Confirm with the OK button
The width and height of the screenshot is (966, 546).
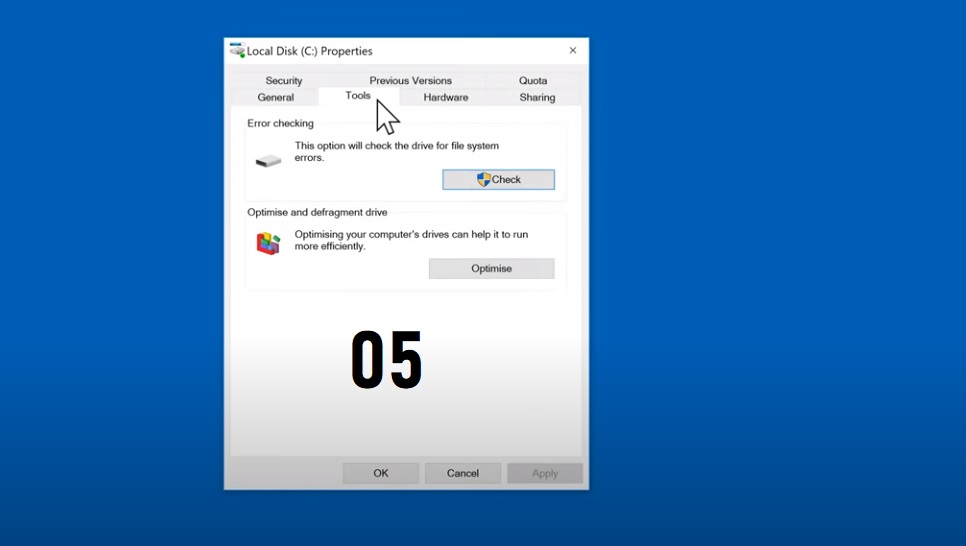(381, 473)
